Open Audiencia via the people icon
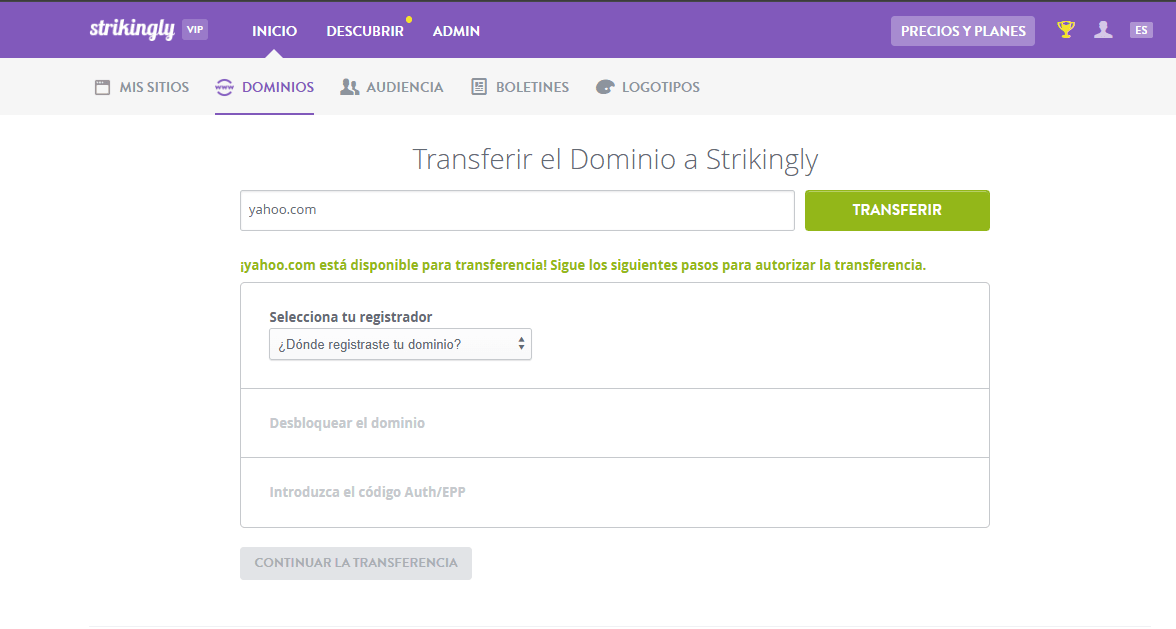Image resolution: width=1176 pixels, height=629 pixels. (349, 86)
